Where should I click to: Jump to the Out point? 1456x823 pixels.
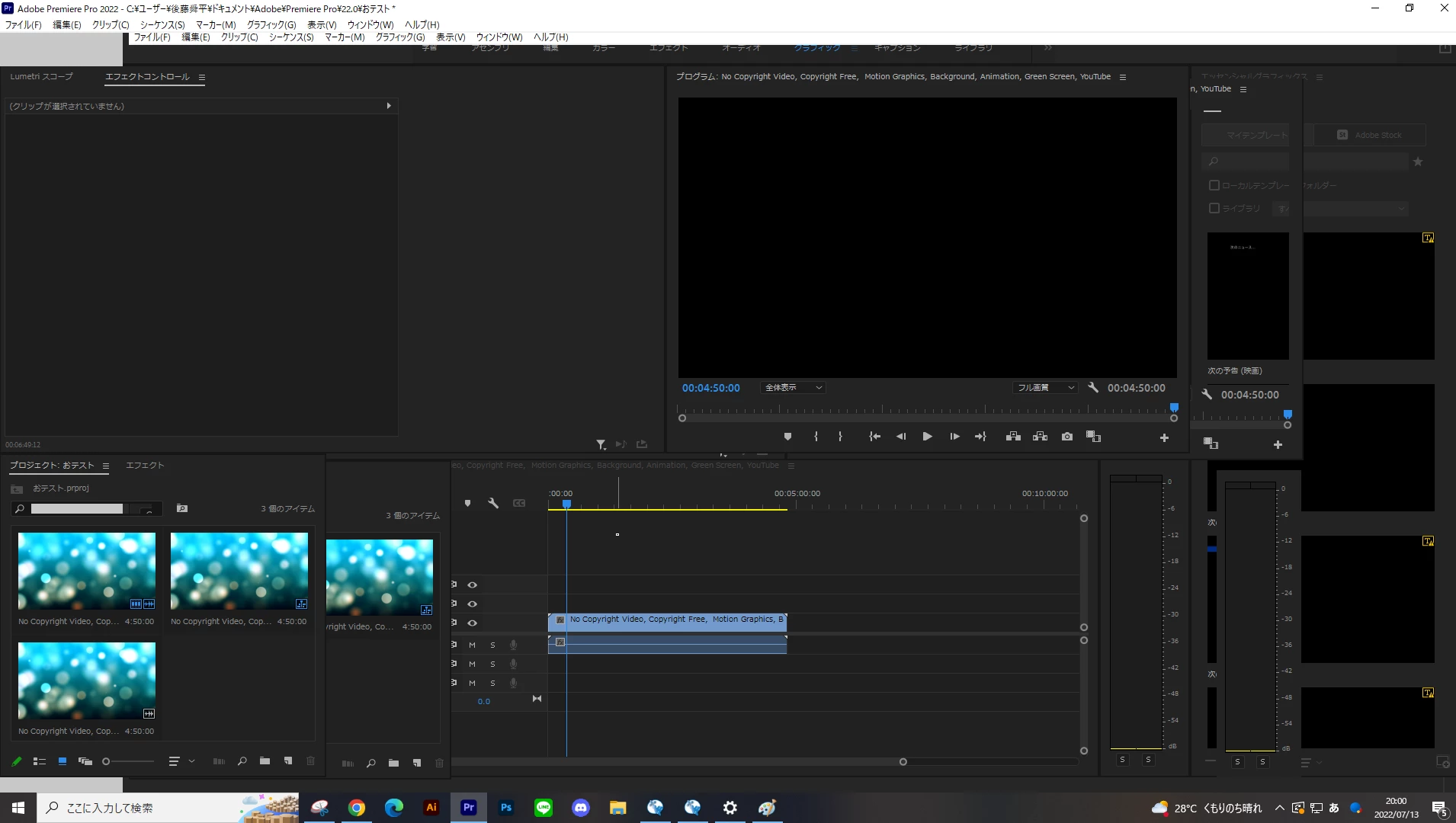tap(980, 437)
